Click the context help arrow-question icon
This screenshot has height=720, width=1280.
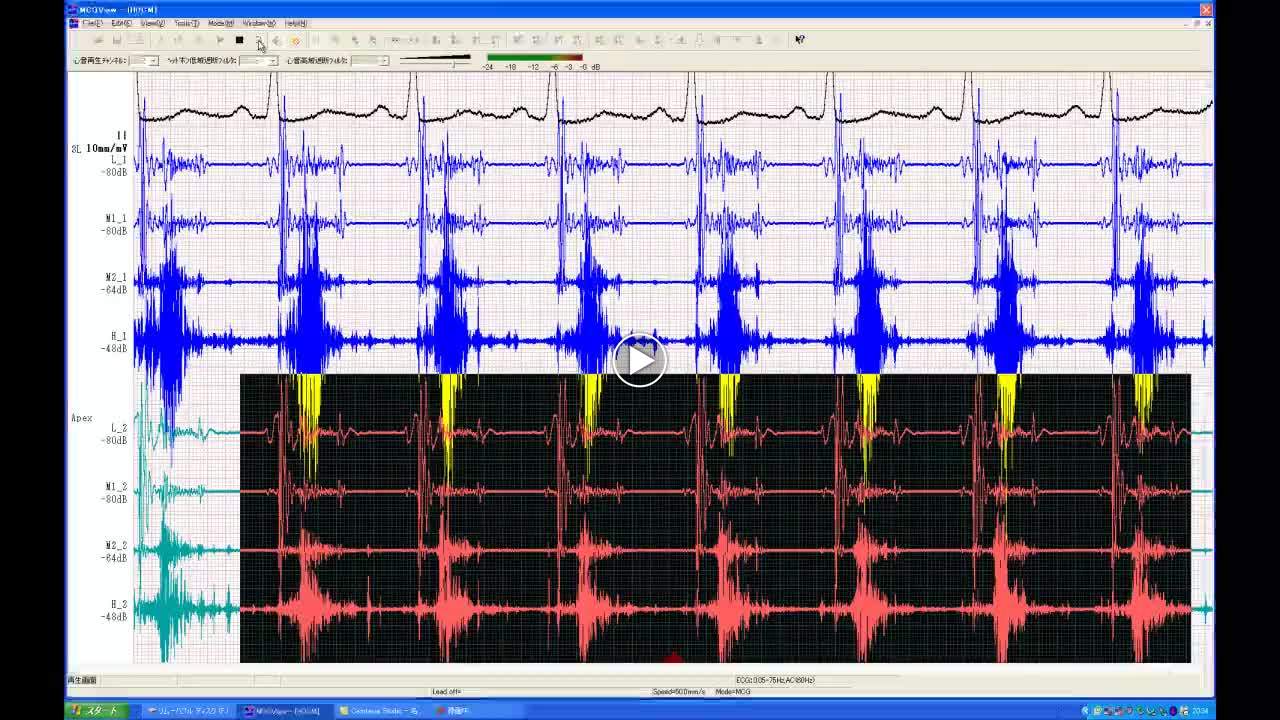click(x=799, y=40)
